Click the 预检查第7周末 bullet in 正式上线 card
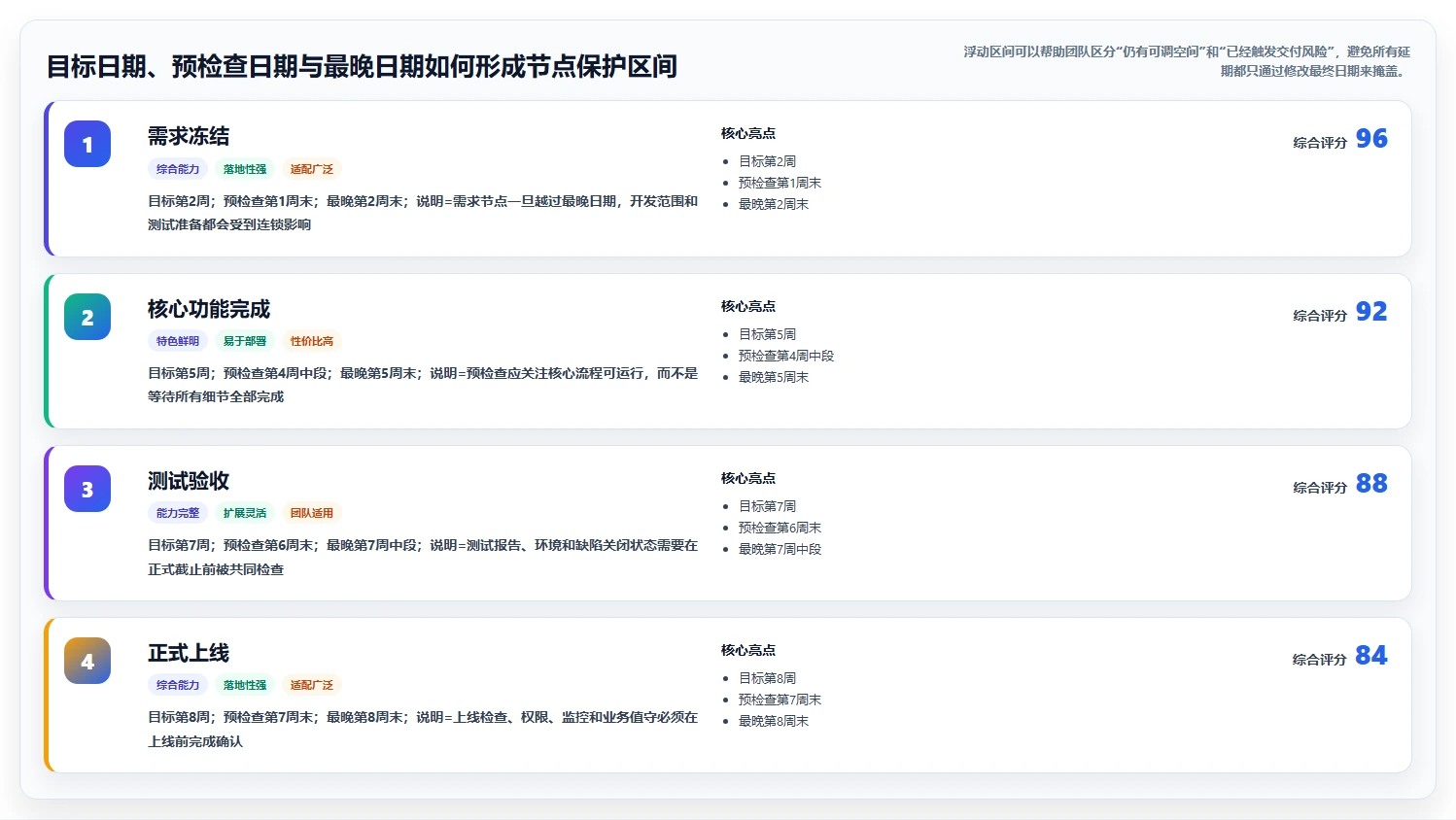 tap(780, 700)
